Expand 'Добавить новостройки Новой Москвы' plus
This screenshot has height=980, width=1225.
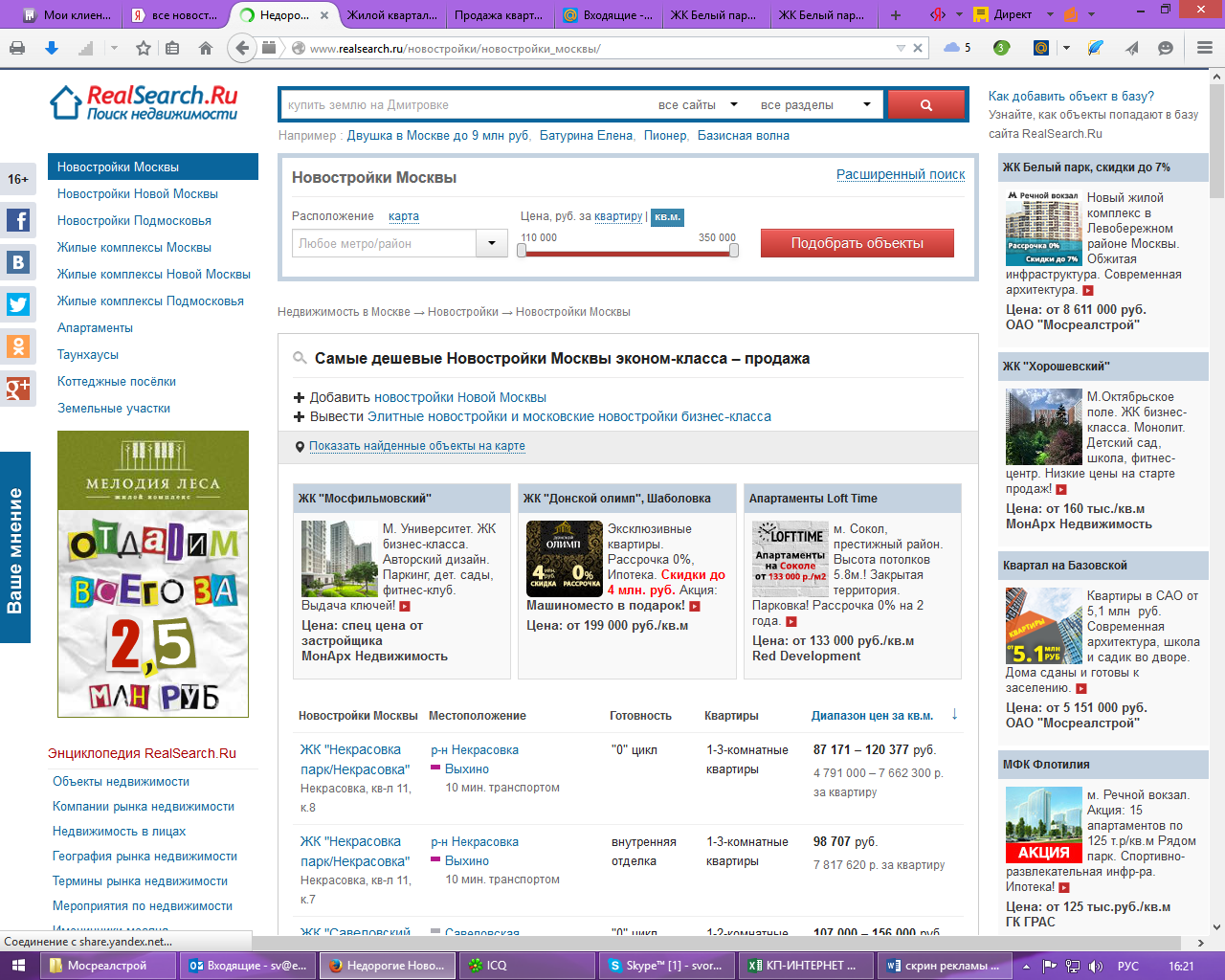click(300, 397)
